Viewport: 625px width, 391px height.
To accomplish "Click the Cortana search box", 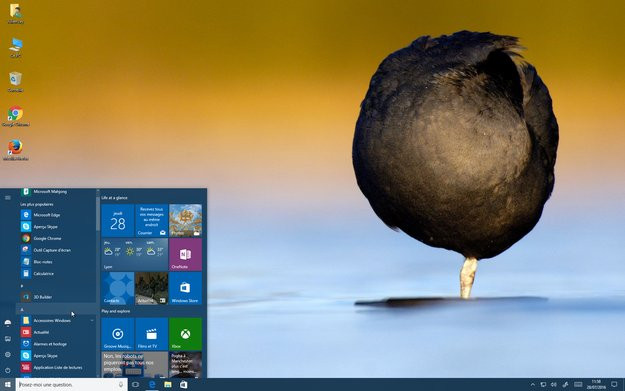I will click(x=72, y=385).
